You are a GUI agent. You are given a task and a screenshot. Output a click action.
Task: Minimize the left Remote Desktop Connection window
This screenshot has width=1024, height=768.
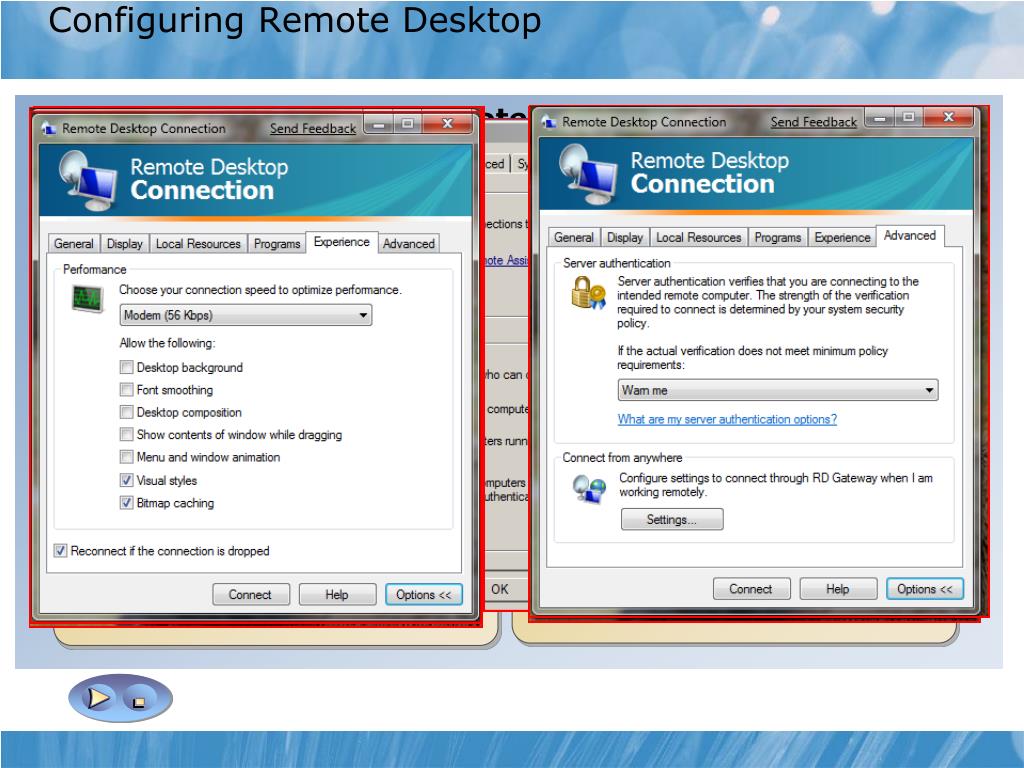[x=379, y=124]
